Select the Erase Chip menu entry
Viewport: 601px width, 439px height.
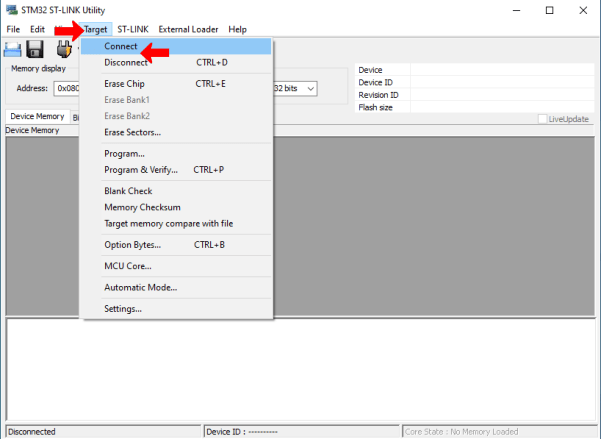point(124,84)
